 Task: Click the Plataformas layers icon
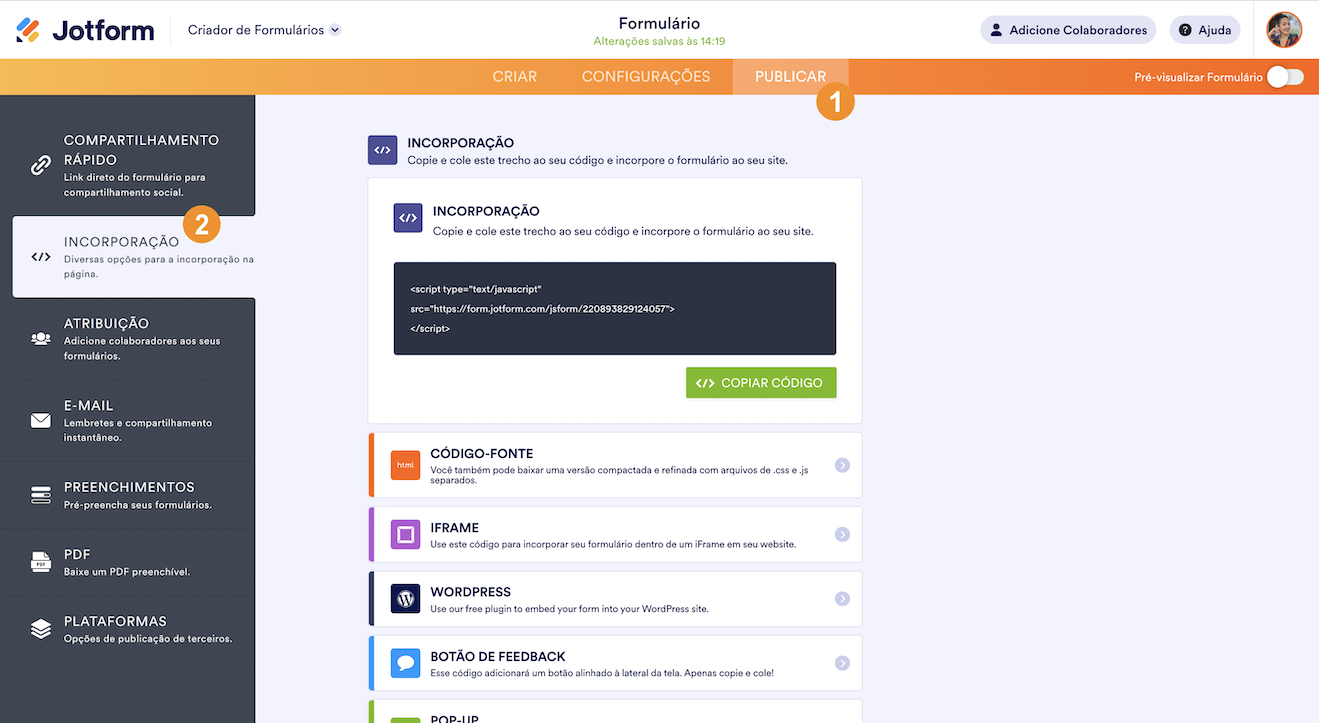[x=41, y=629]
